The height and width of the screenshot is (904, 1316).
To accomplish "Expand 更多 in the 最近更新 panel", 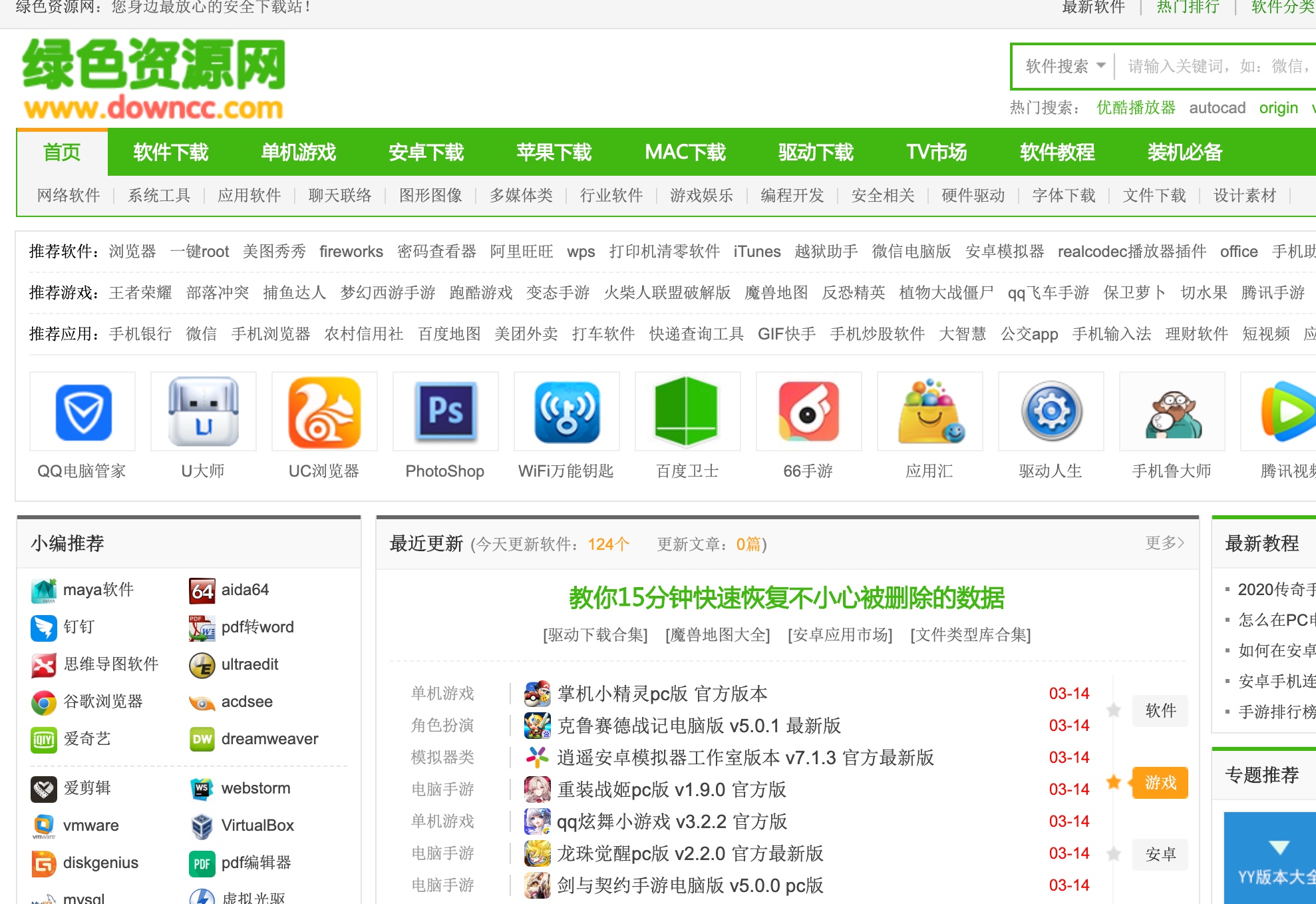I will coord(1164,543).
